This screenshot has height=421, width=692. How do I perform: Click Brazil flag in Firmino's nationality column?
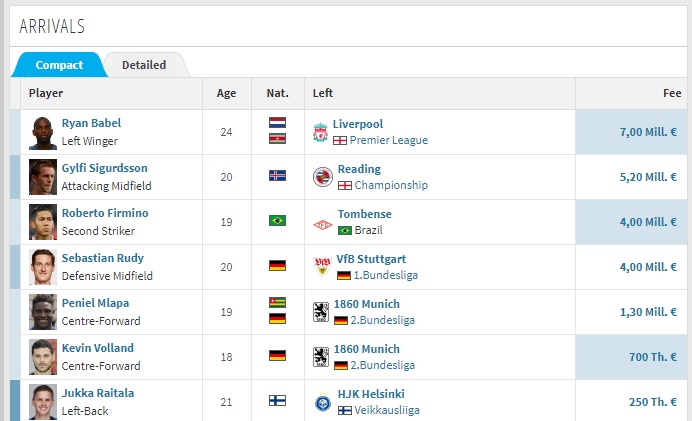coord(277,220)
